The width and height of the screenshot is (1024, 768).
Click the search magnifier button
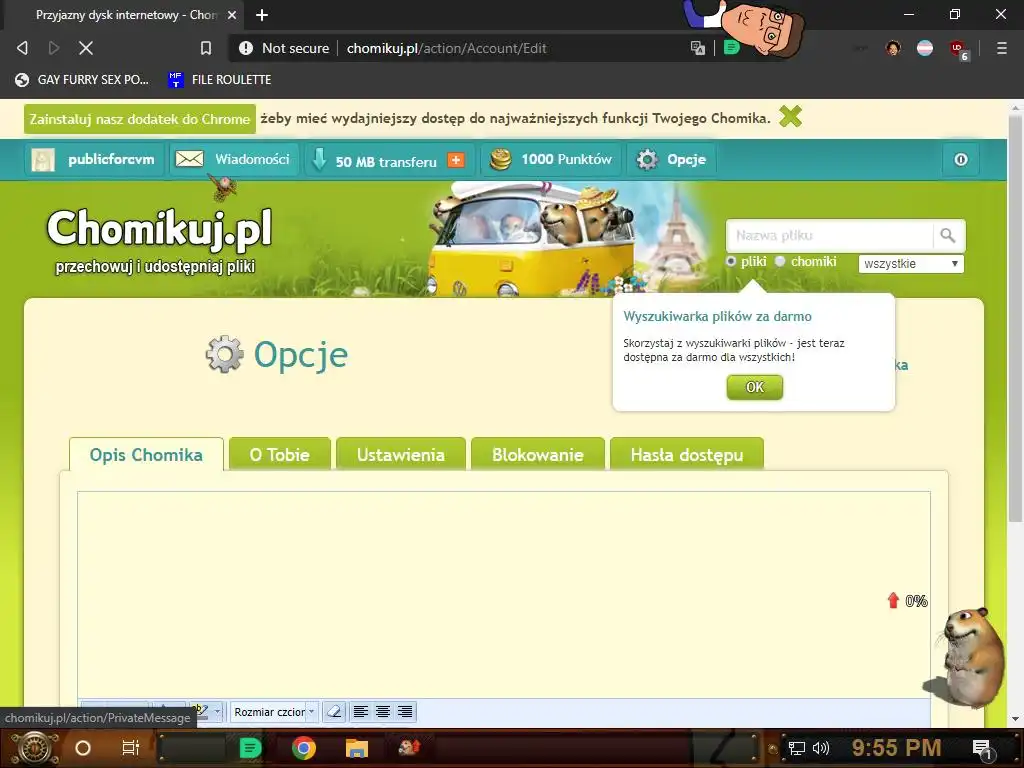click(948, 235)
